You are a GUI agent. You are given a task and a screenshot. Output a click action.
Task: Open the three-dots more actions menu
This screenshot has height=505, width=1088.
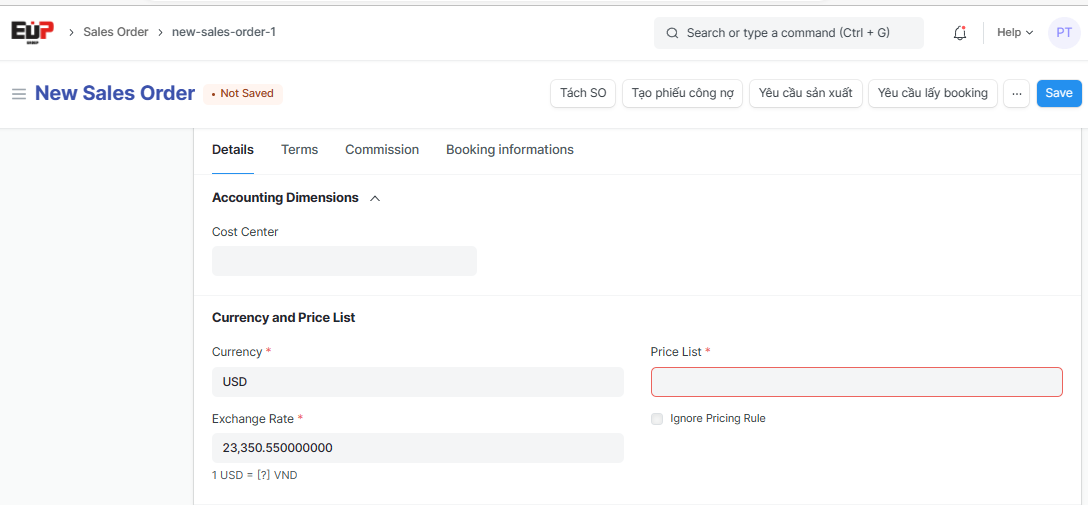[1017, 93]
